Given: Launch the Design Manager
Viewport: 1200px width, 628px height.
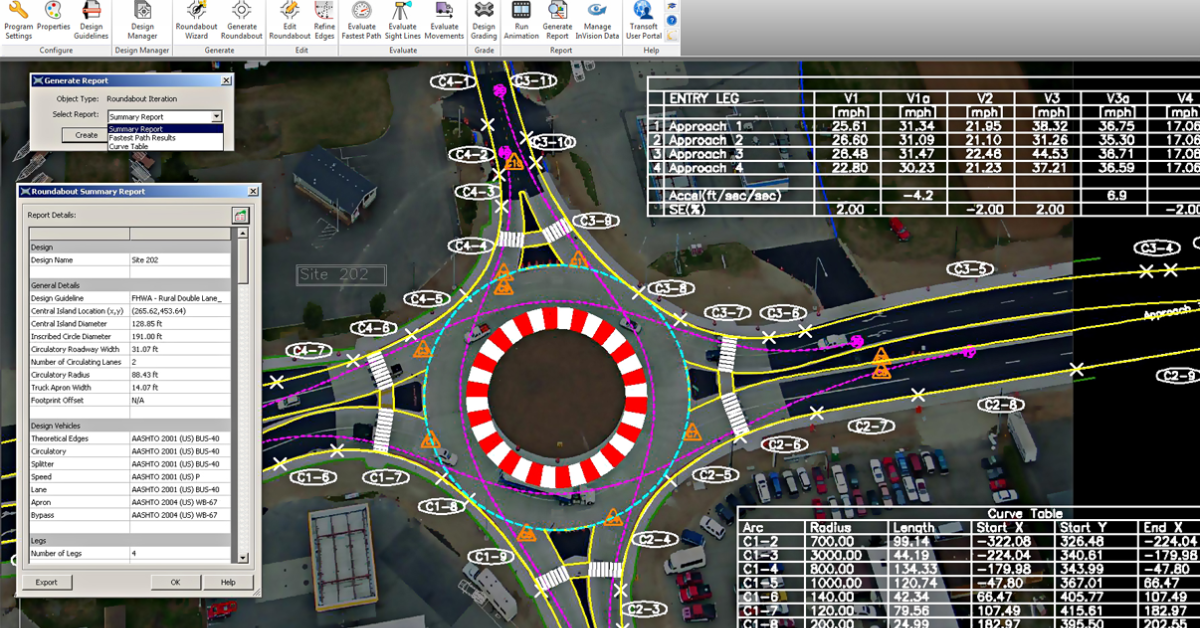Looking at the screenshot, I should (142, 21).
